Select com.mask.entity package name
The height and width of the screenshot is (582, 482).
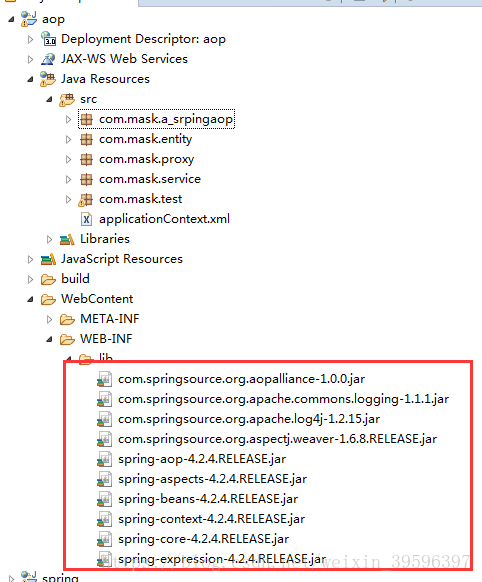point(145,140)
